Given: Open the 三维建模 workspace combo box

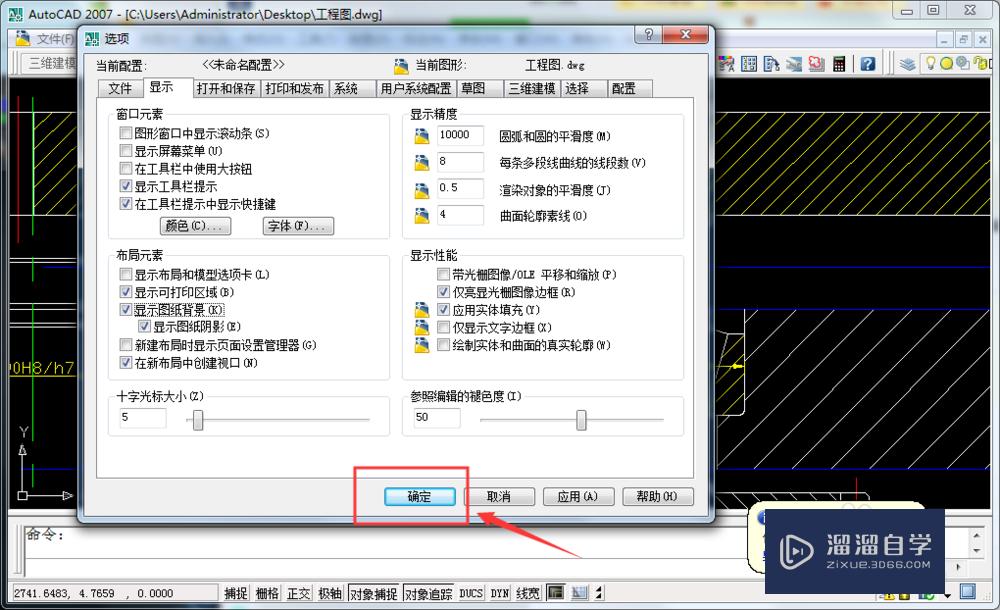Looking at the screenshot, I should tap(50, 63).
